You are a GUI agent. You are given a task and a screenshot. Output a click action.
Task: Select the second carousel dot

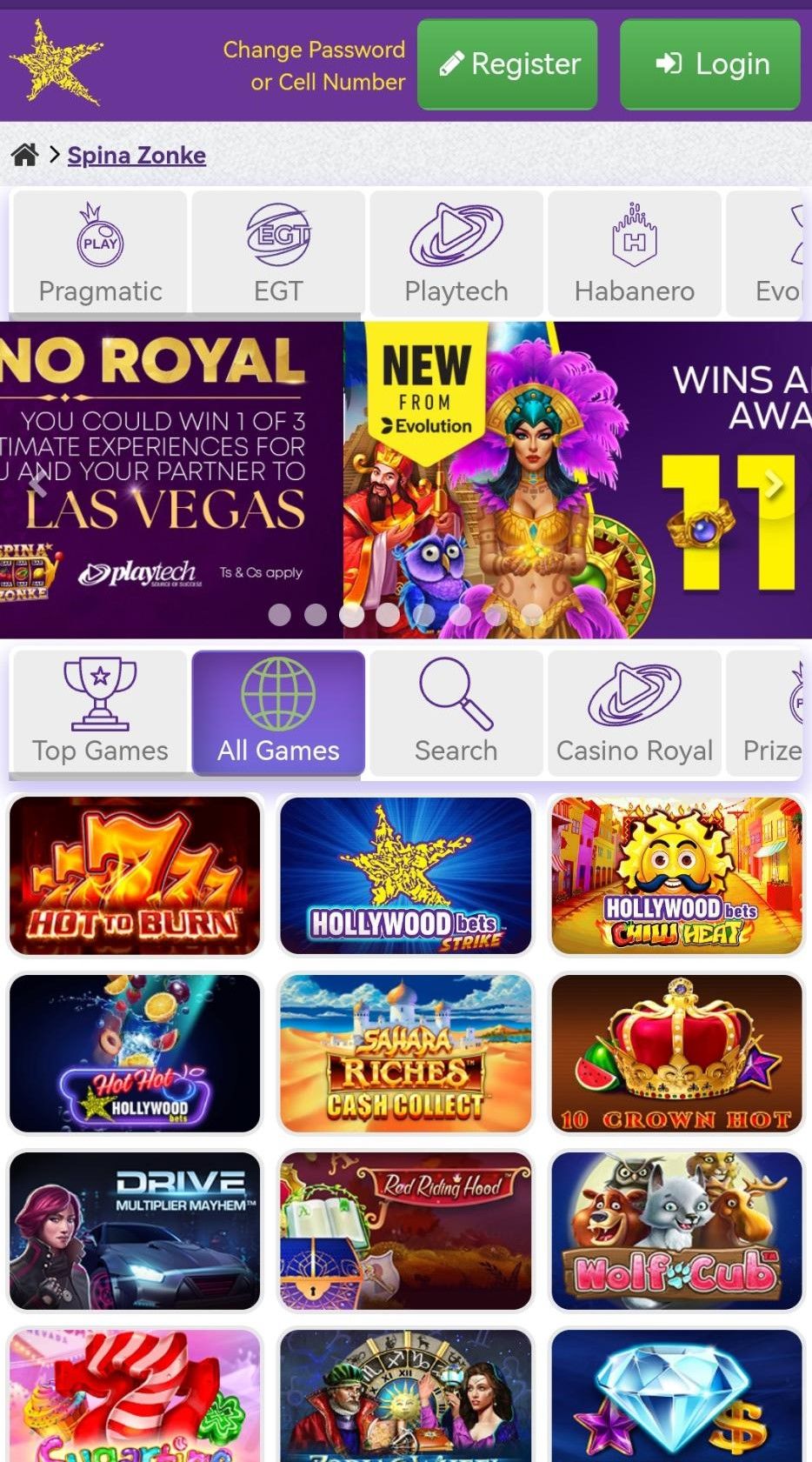(316, 615)
